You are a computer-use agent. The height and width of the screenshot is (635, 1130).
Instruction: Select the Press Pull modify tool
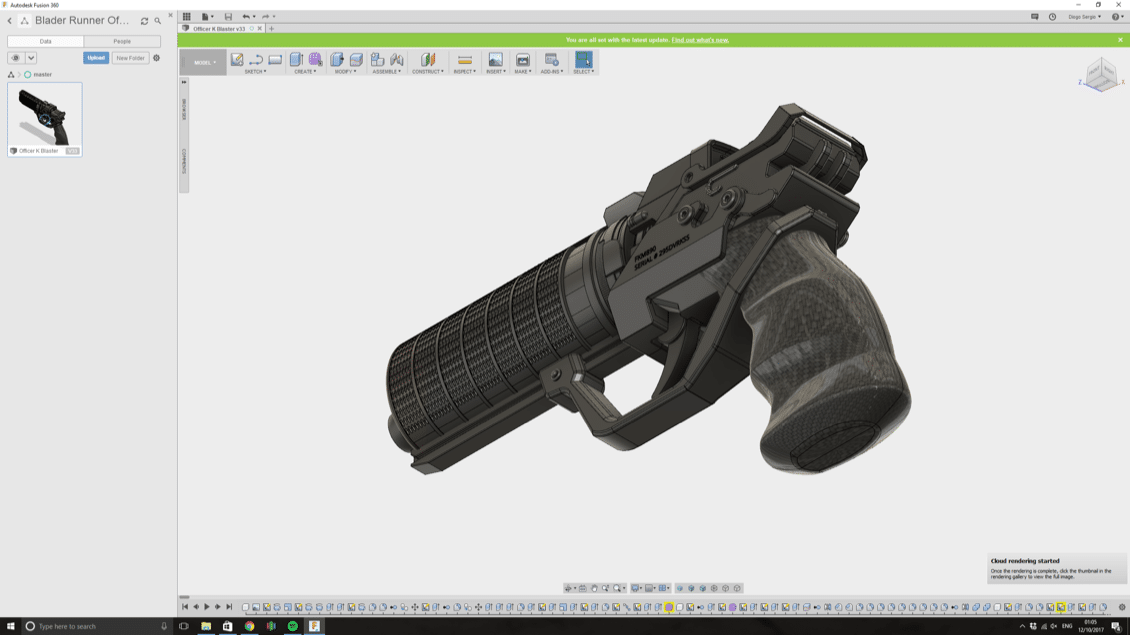[x=337, y=60]
